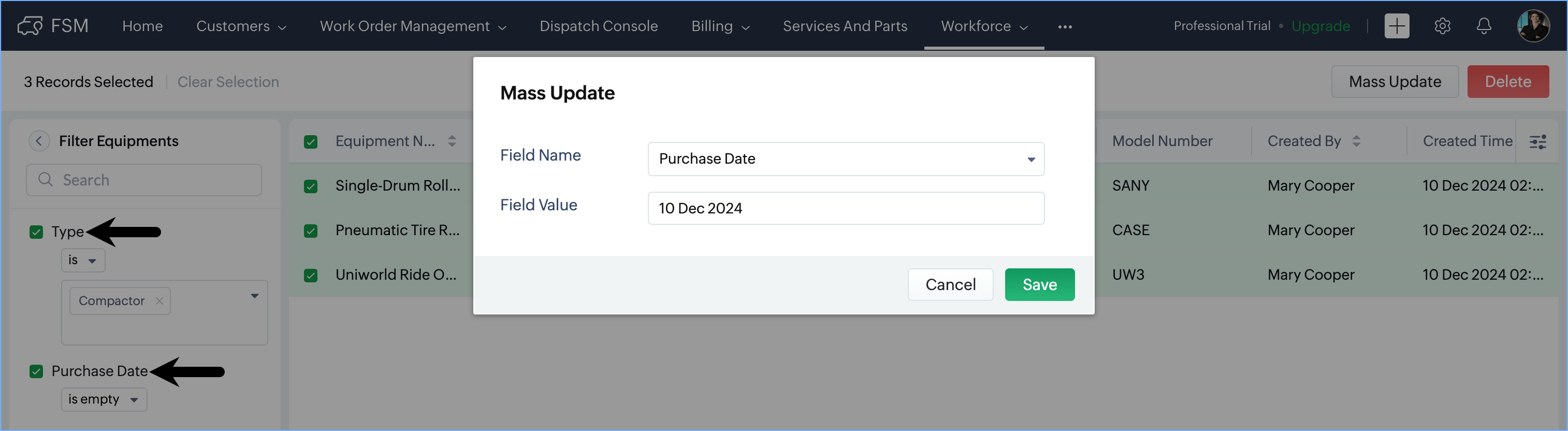This screenshot has width=1568, height=431.
Task: Open the Workforce menu
Action: [x=983, y=26]
